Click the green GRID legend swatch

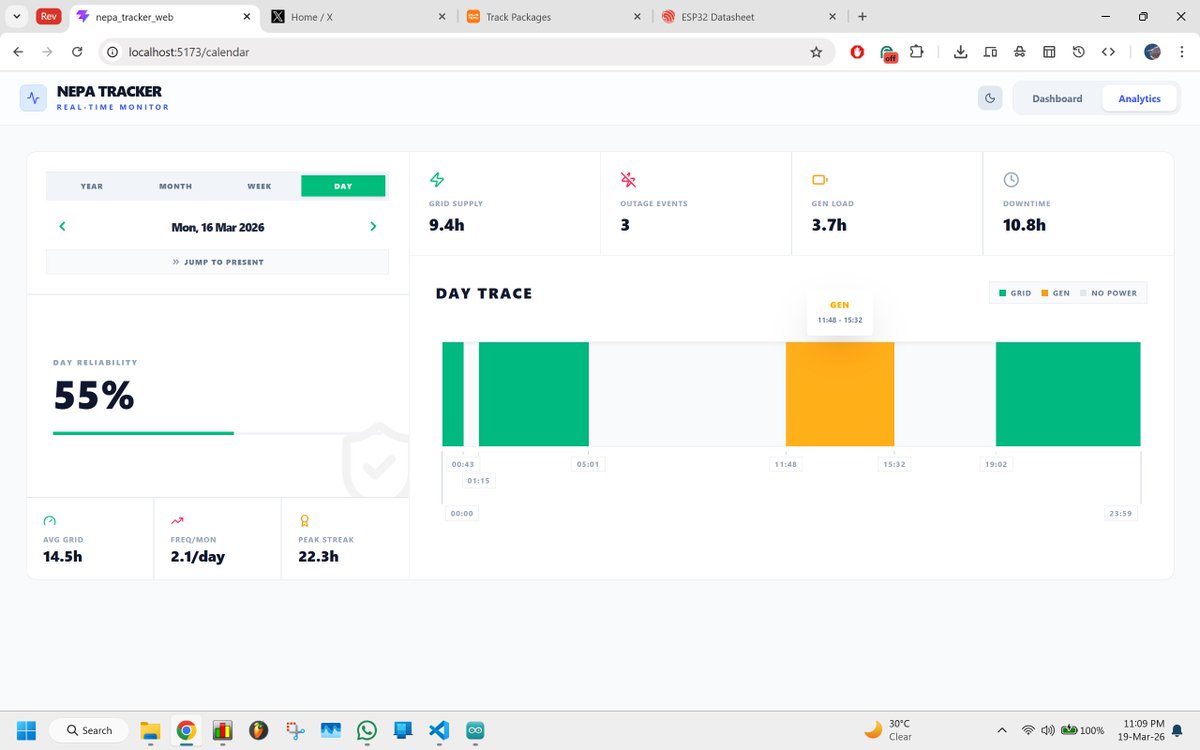coord(1003,293)
